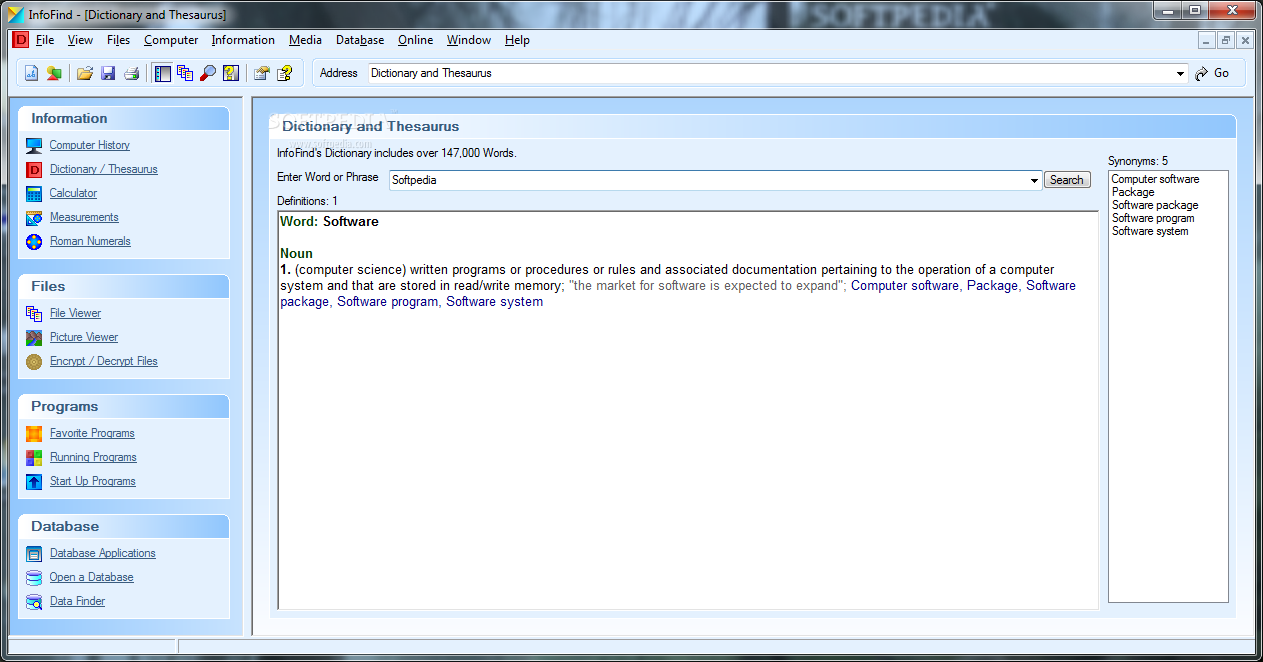The height and width of the screenshot is (662, 1263).
Task: Click the Computer History monitor icon
Action: [x=34, y=145]
